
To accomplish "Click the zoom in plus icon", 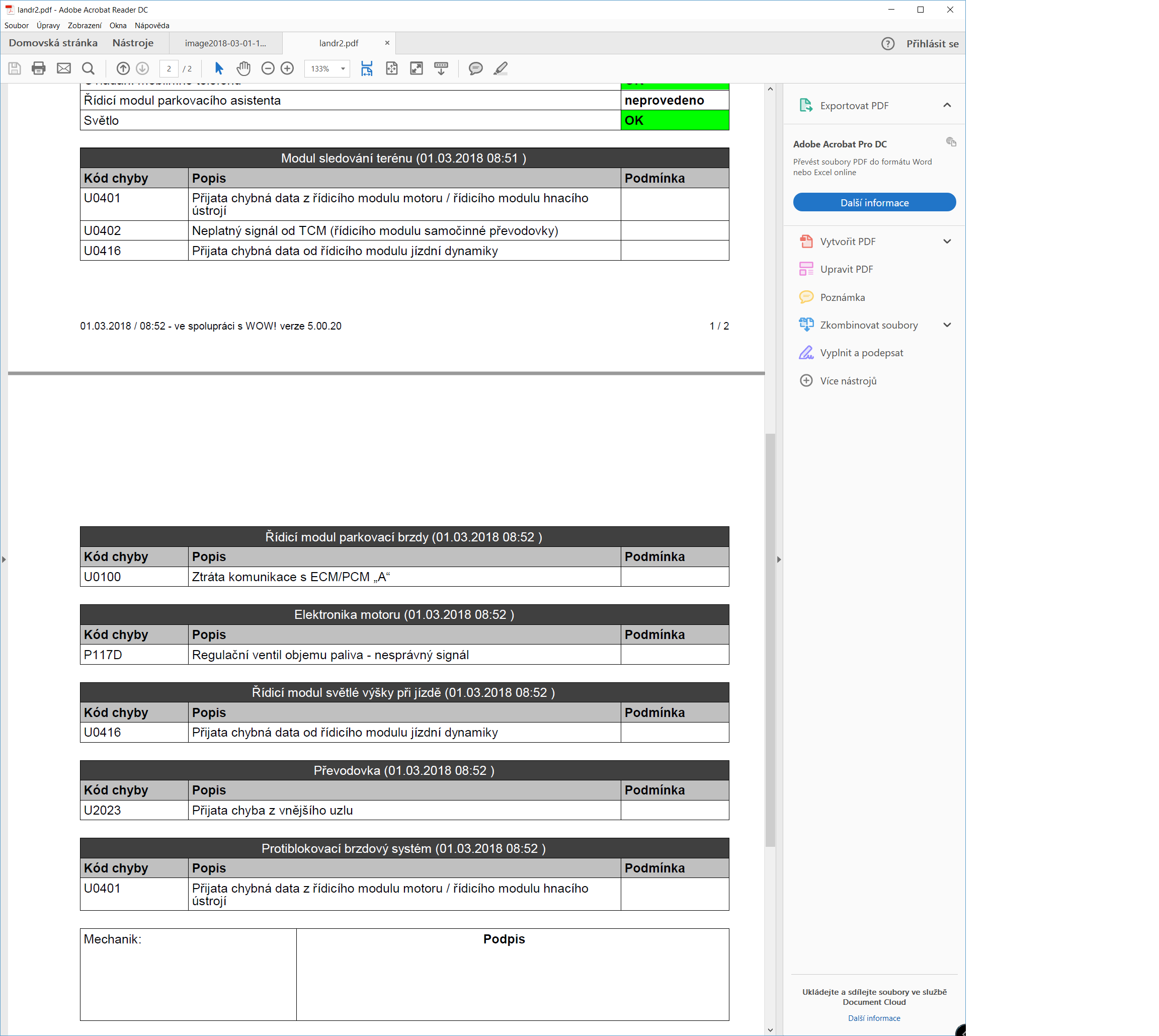I will tap(287, 68).
